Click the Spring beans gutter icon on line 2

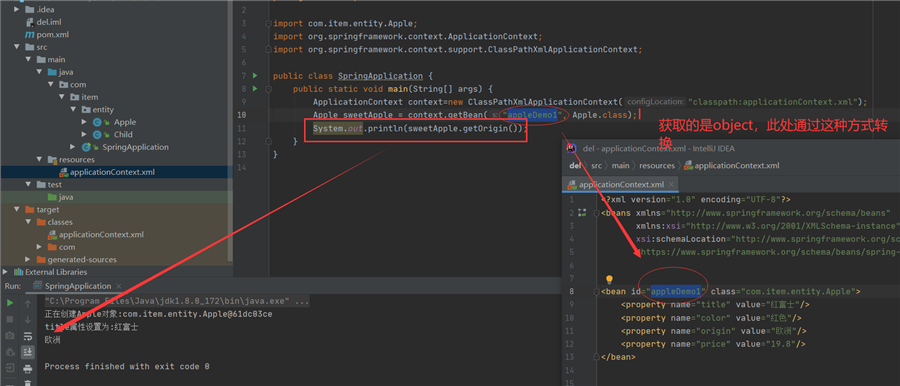[x=583, y=213]
